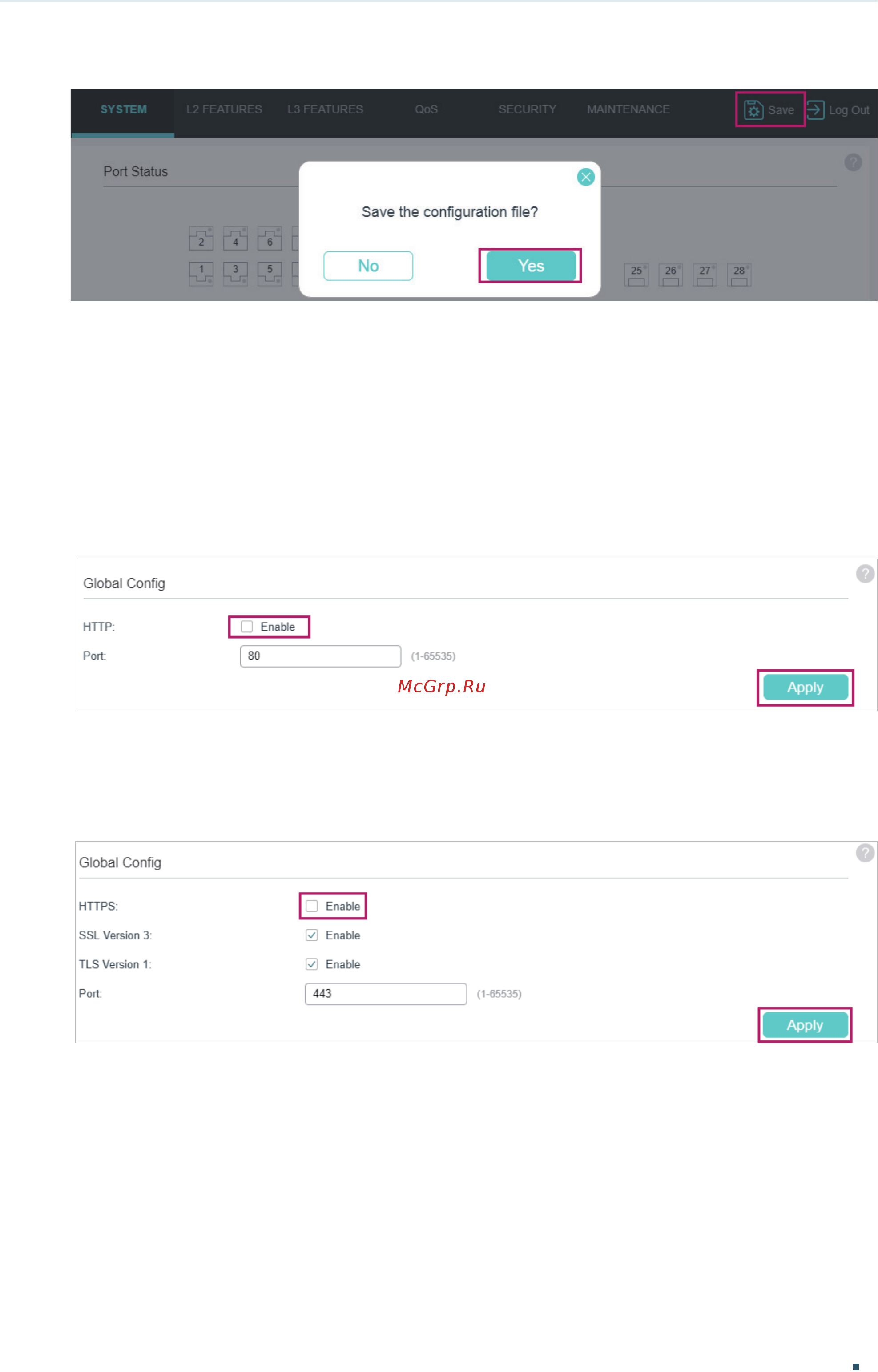Select port 6 icon in Port Status
Screen dimensions: 878x1372
point(270,239)
